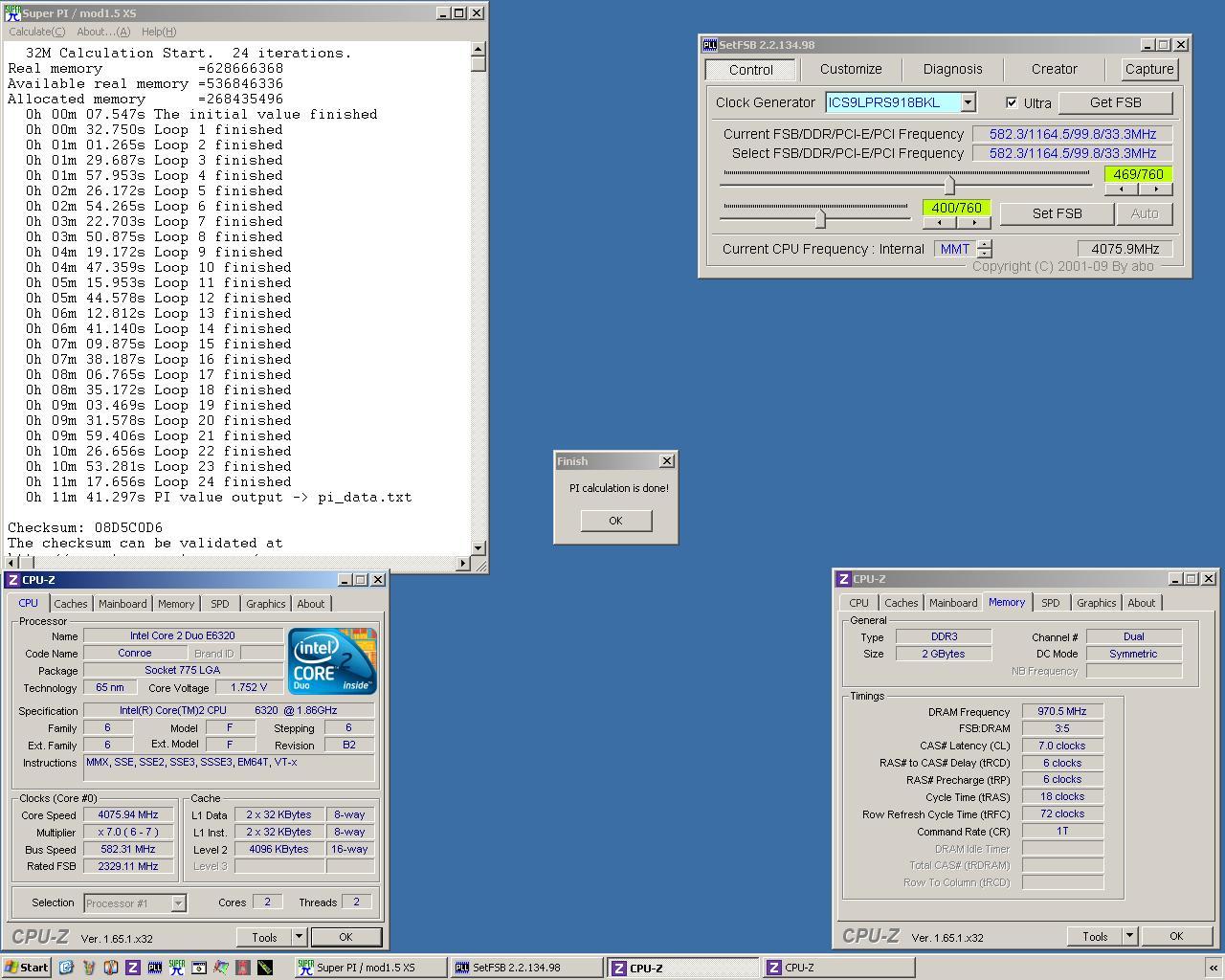Open the Tools dropdown arrow in the lower-right CPU-Z window

click(x=1129, y=936)
